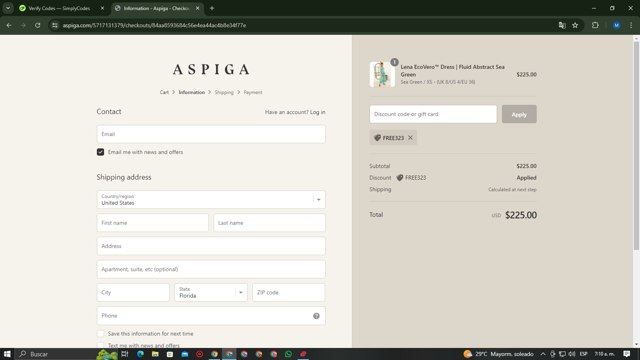Open WhatsApp from the taskbar
The width and height of the screenshot is (640, 360).
tap(288, 354)
